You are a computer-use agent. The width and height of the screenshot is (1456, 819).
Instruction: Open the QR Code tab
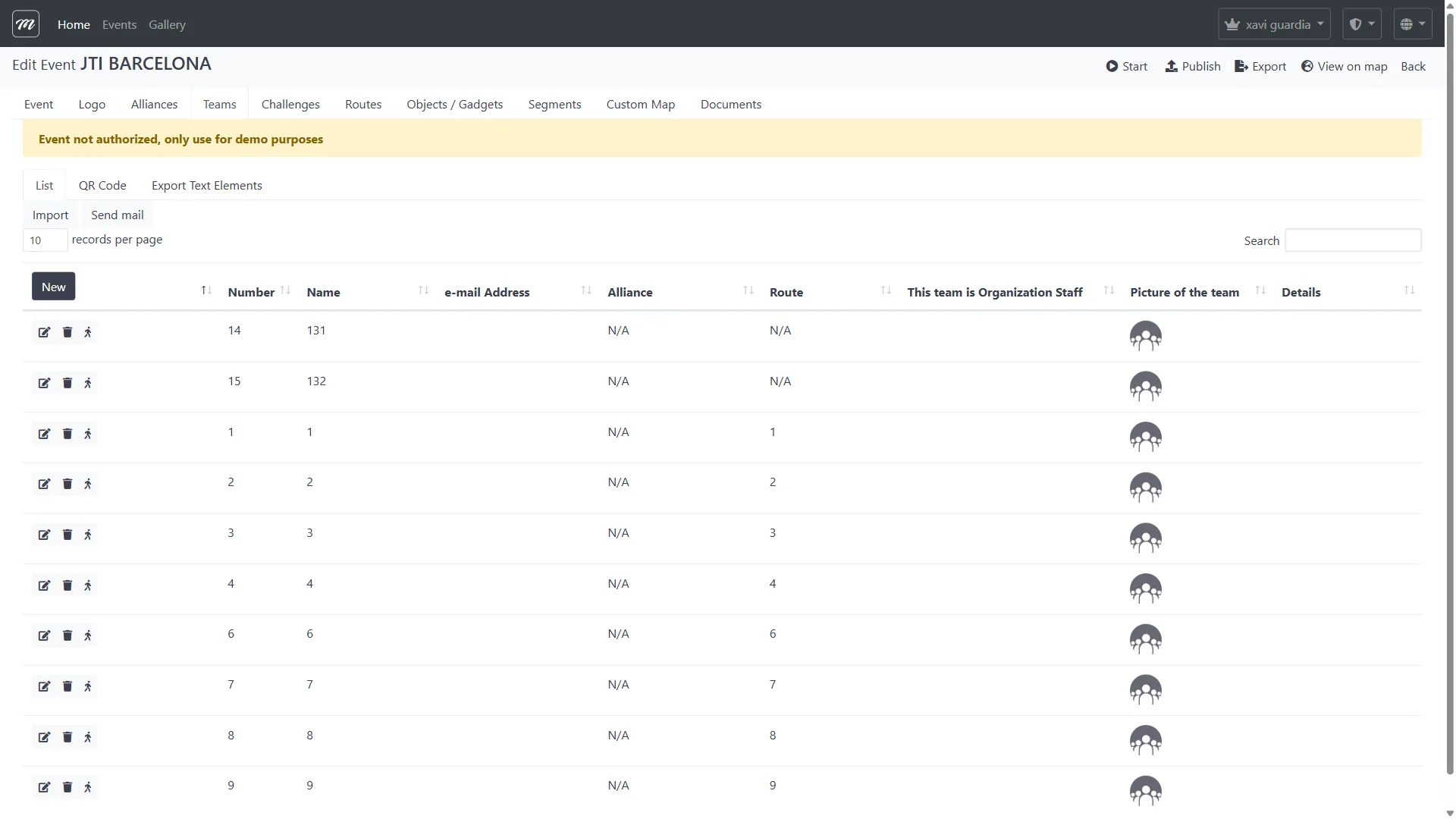click(x=102, y=184)
